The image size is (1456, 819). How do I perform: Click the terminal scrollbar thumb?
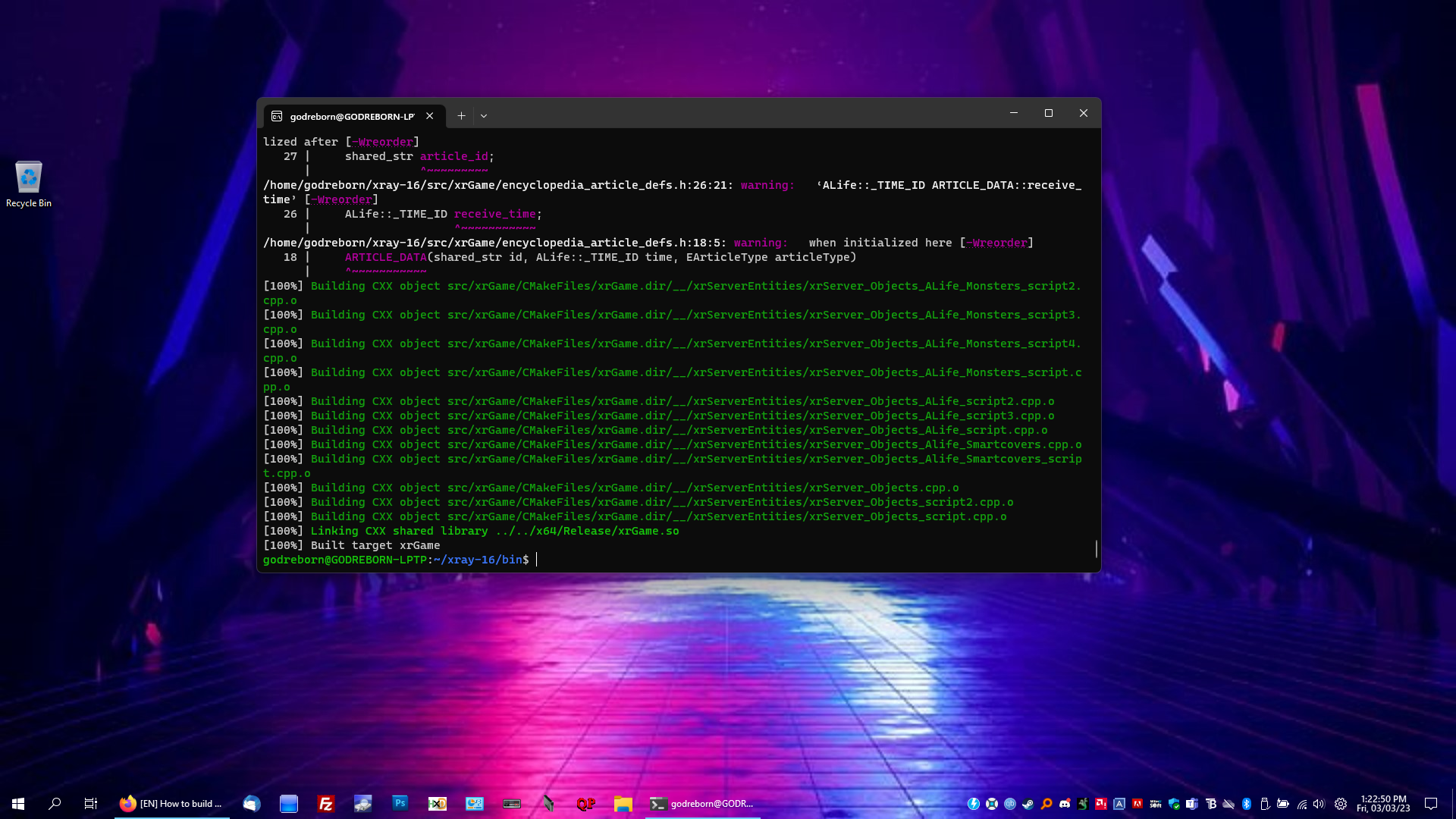tap(1097, 548)
